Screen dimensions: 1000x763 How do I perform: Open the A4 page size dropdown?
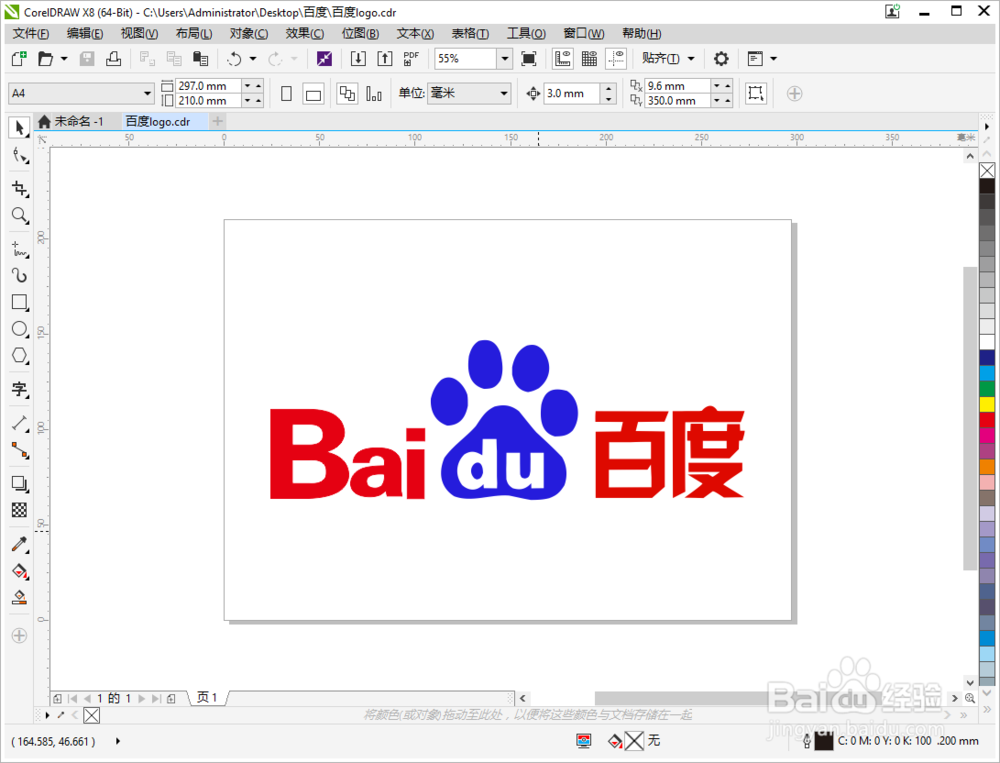(145, 92)
